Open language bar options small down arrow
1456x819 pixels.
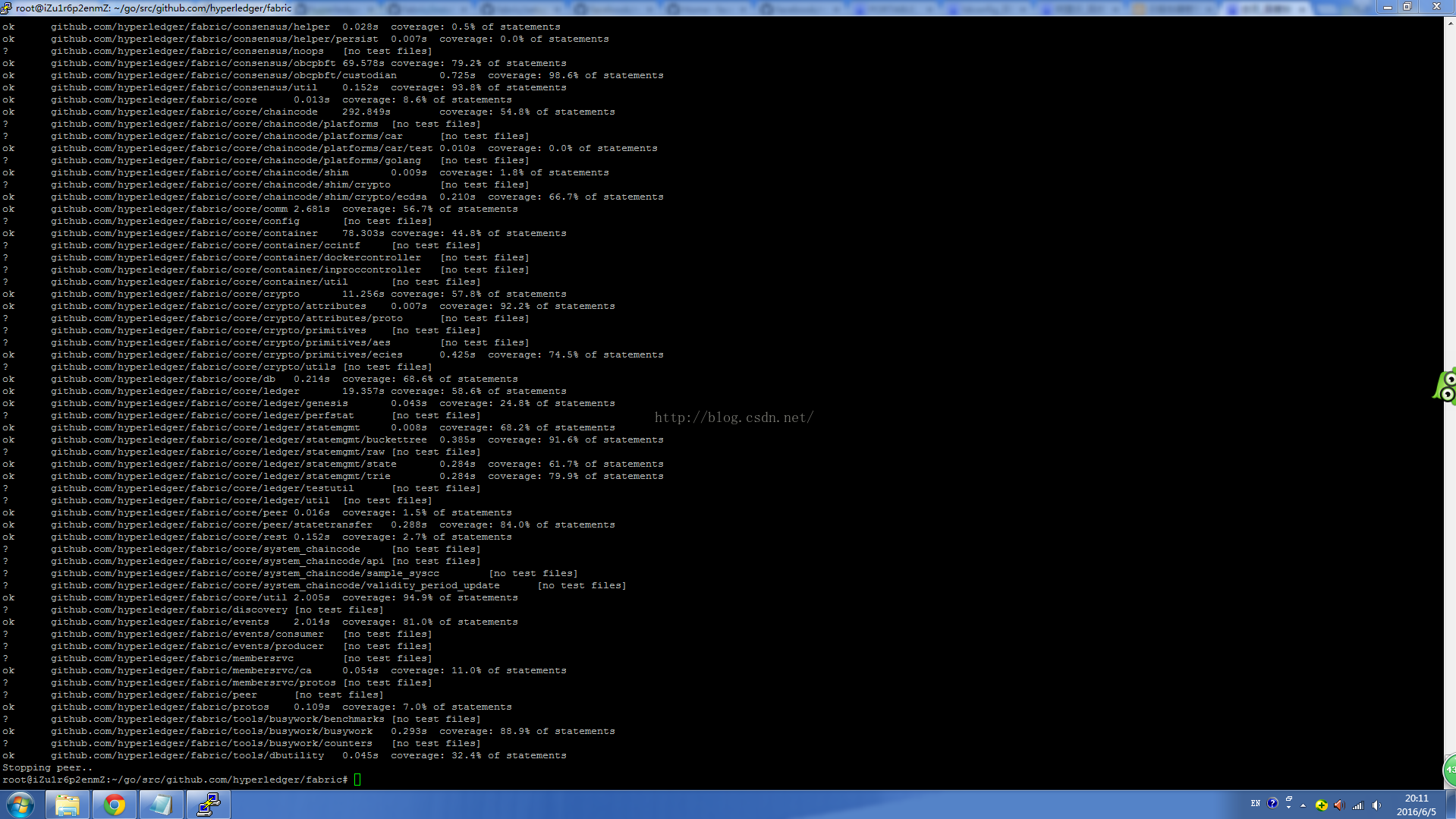point(1289,808)
